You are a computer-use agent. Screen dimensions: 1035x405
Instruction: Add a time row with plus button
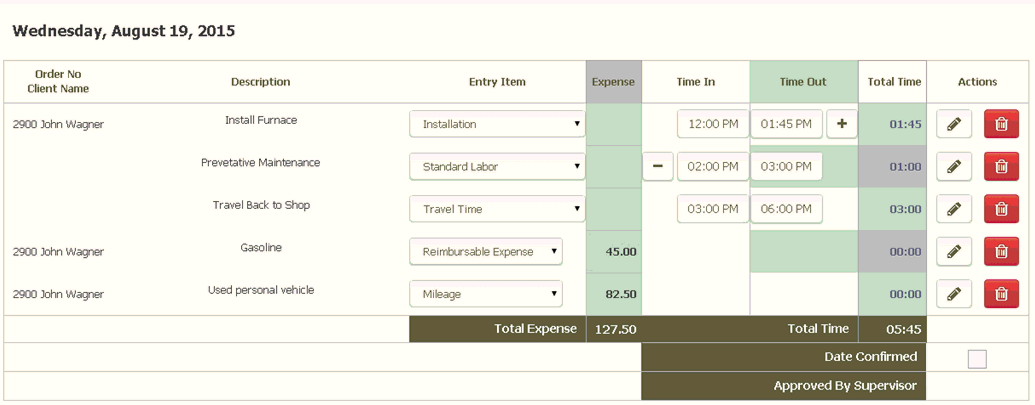tap(842, 124)
